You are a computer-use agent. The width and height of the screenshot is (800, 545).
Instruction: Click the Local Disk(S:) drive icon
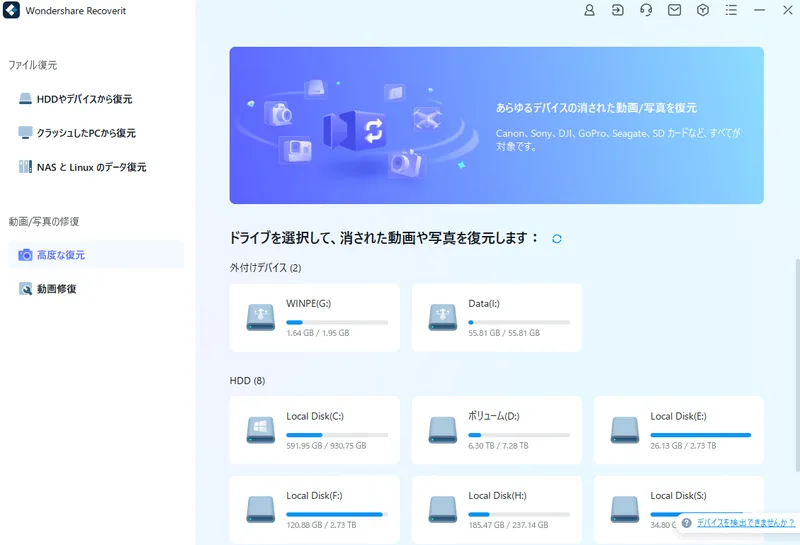[625, 509]
